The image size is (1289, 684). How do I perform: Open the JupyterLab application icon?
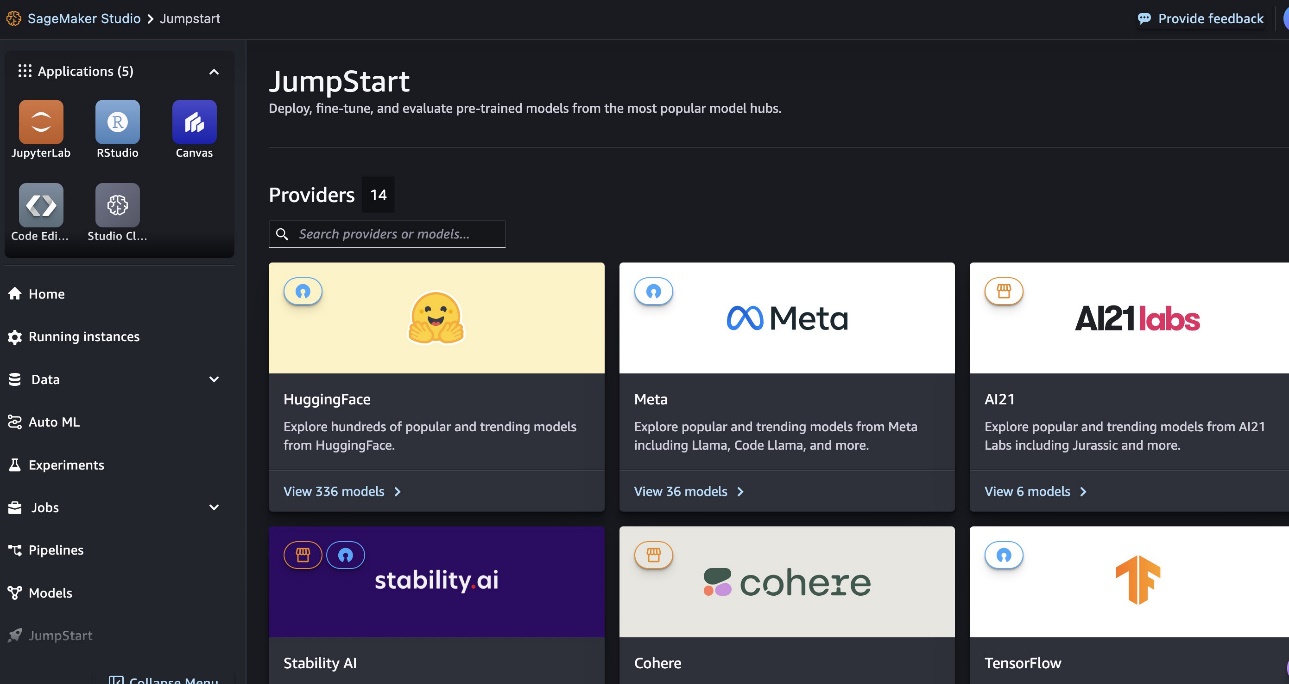point(41,122)
